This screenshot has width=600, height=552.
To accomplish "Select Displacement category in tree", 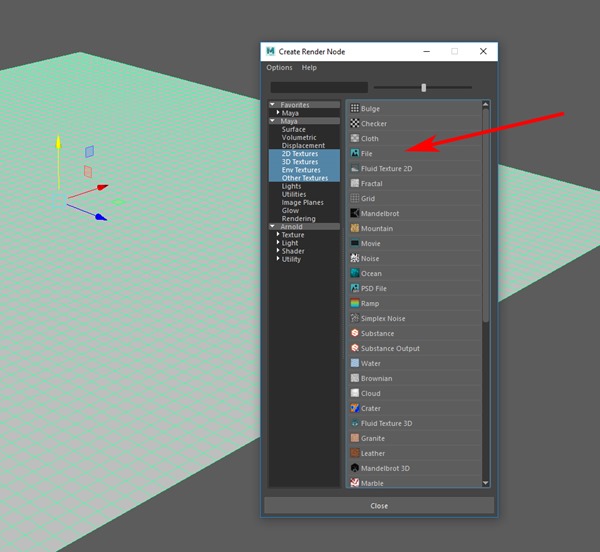I will coord(303,145).
